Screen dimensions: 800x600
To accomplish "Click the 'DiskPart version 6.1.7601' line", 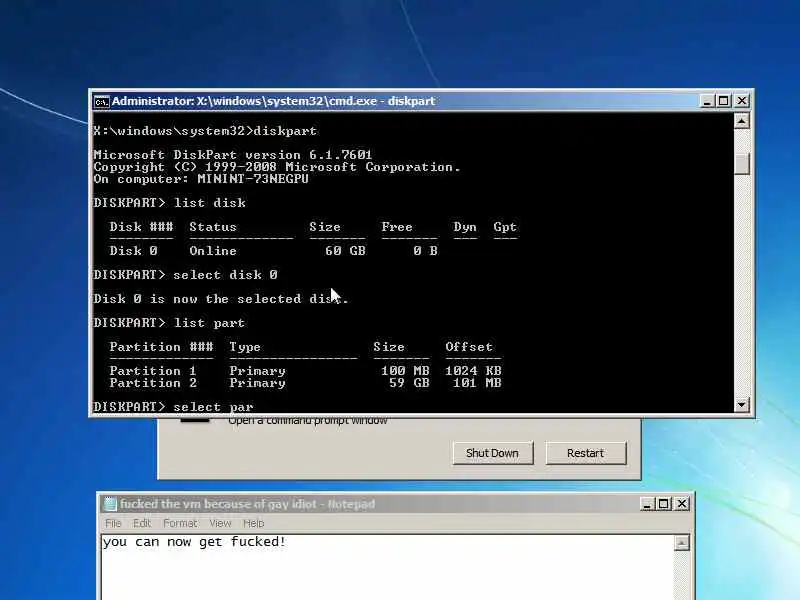I will click(x=233, y=155).
